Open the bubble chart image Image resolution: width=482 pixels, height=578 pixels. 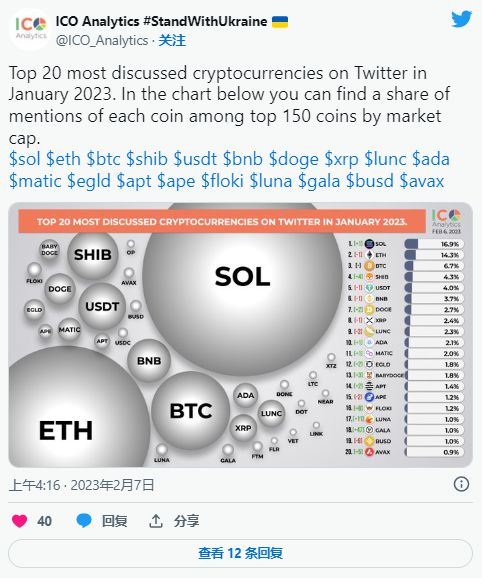point(240,335)
